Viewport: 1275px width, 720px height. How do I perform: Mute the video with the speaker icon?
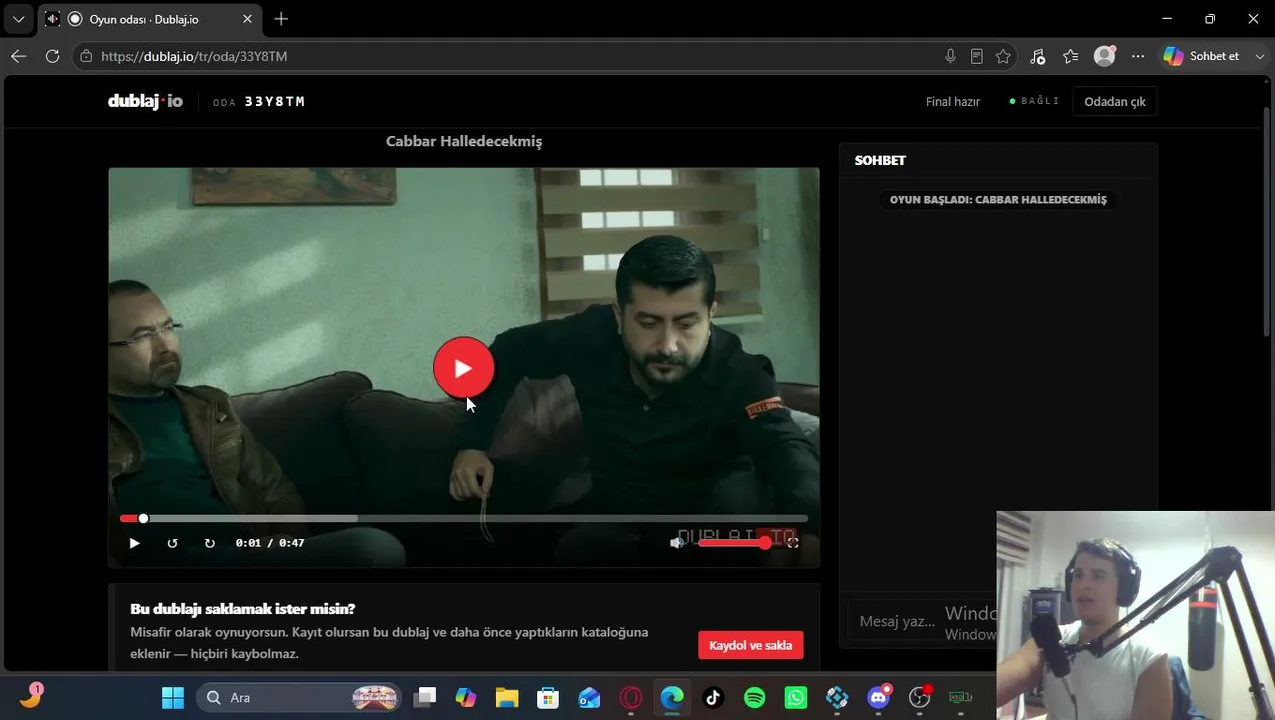[x=677, y=542]
